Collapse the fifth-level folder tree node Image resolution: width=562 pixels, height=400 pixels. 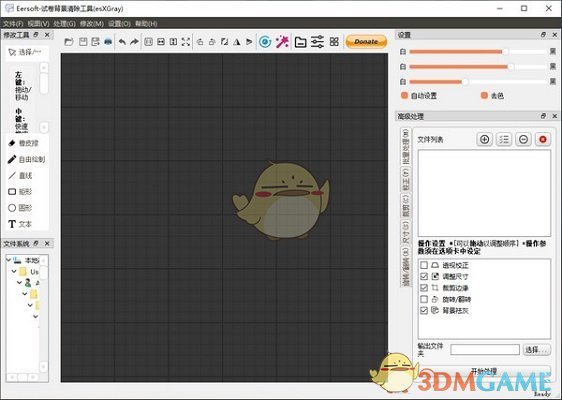pos(30,305)
